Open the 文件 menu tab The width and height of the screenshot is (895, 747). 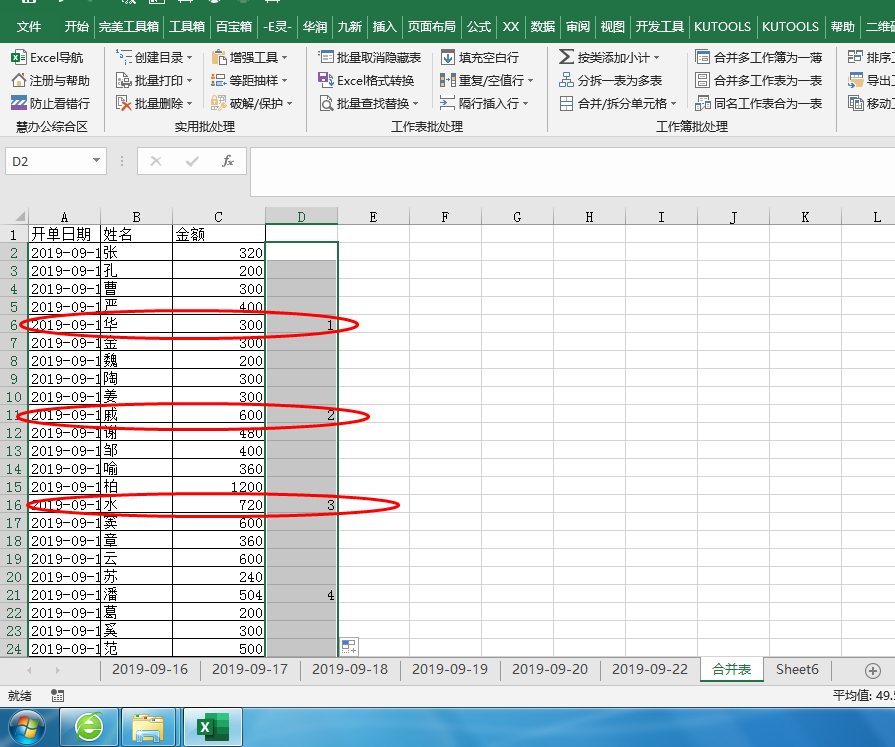point(29,27)
